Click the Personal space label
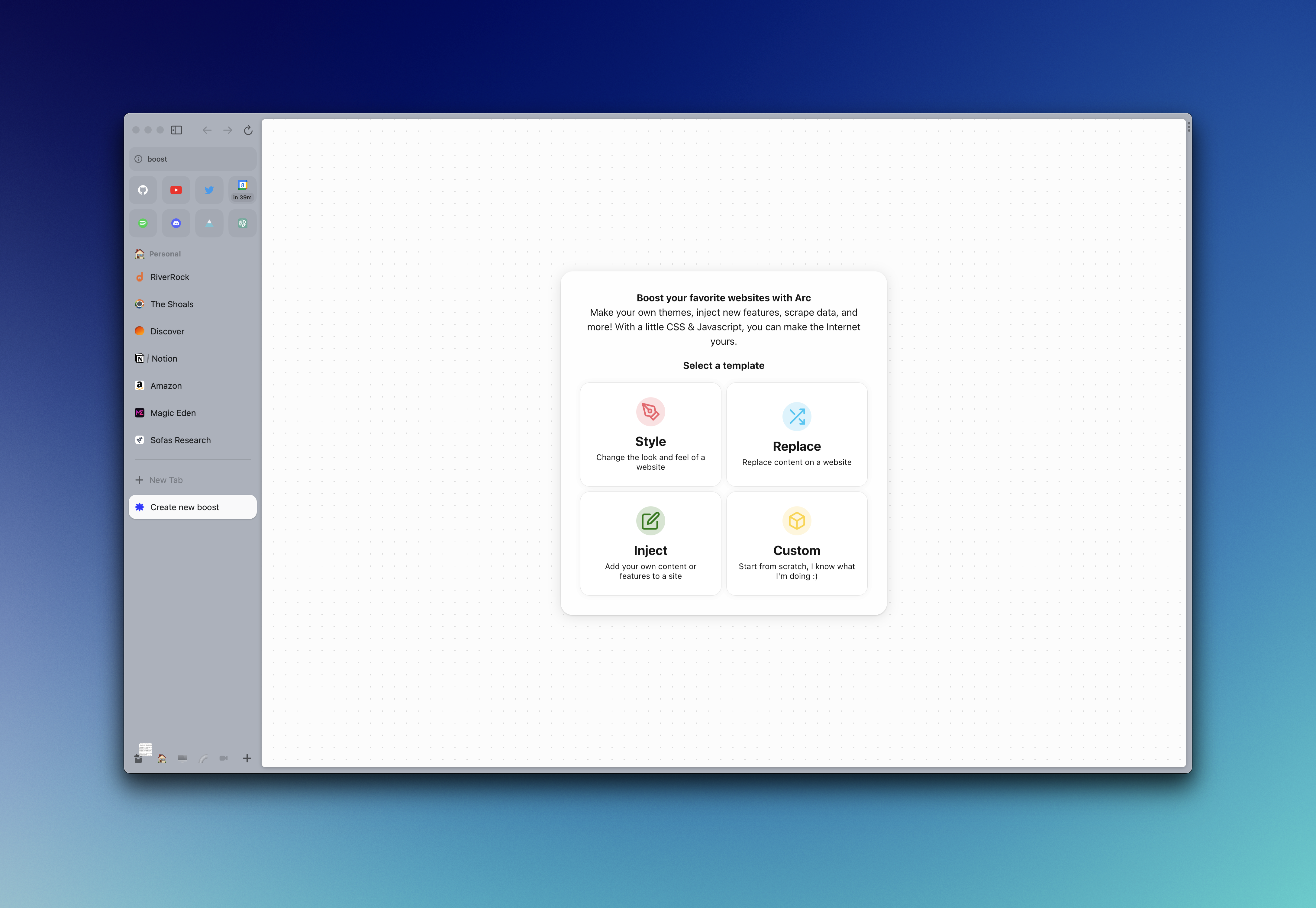Screen dimensions: 1316x908 [165, 254]
